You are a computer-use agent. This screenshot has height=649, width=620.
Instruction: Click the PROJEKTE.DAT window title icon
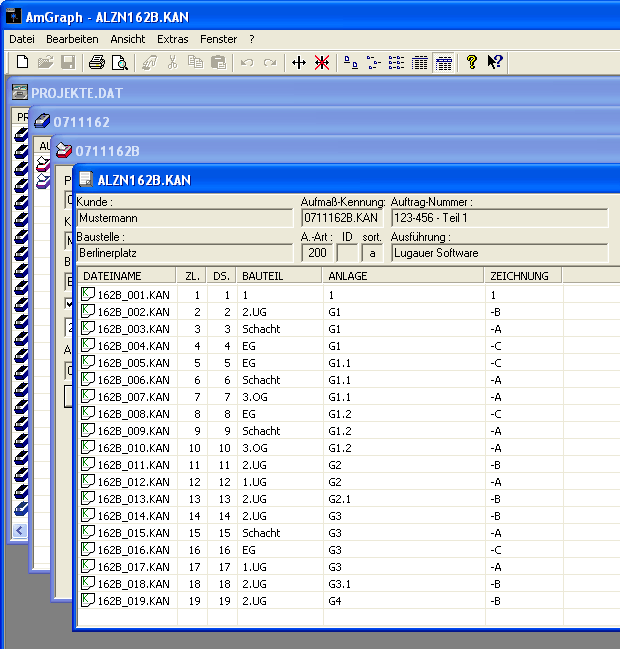(x=19, y=92)
